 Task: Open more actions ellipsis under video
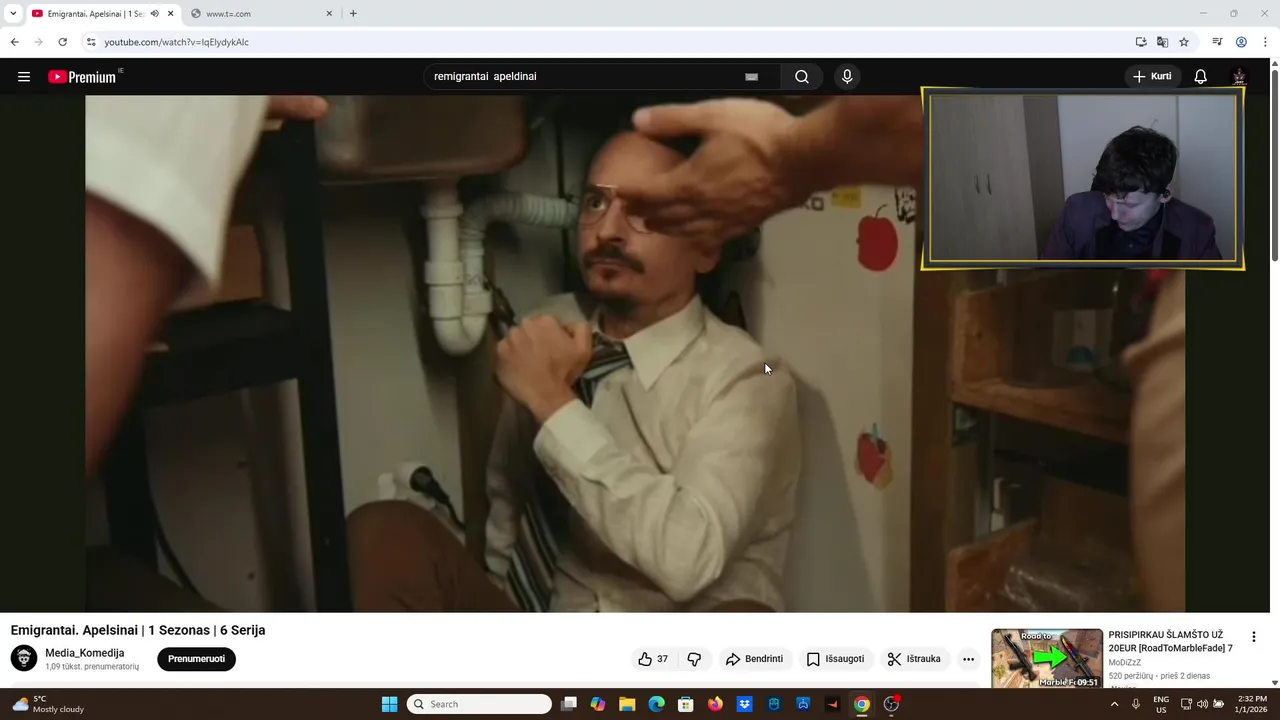[968, 659]
